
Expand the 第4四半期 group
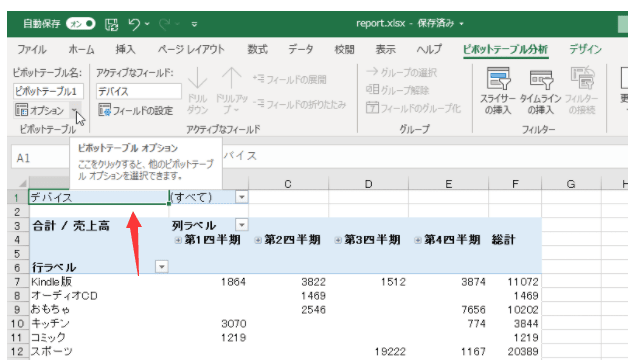point(418,240)
